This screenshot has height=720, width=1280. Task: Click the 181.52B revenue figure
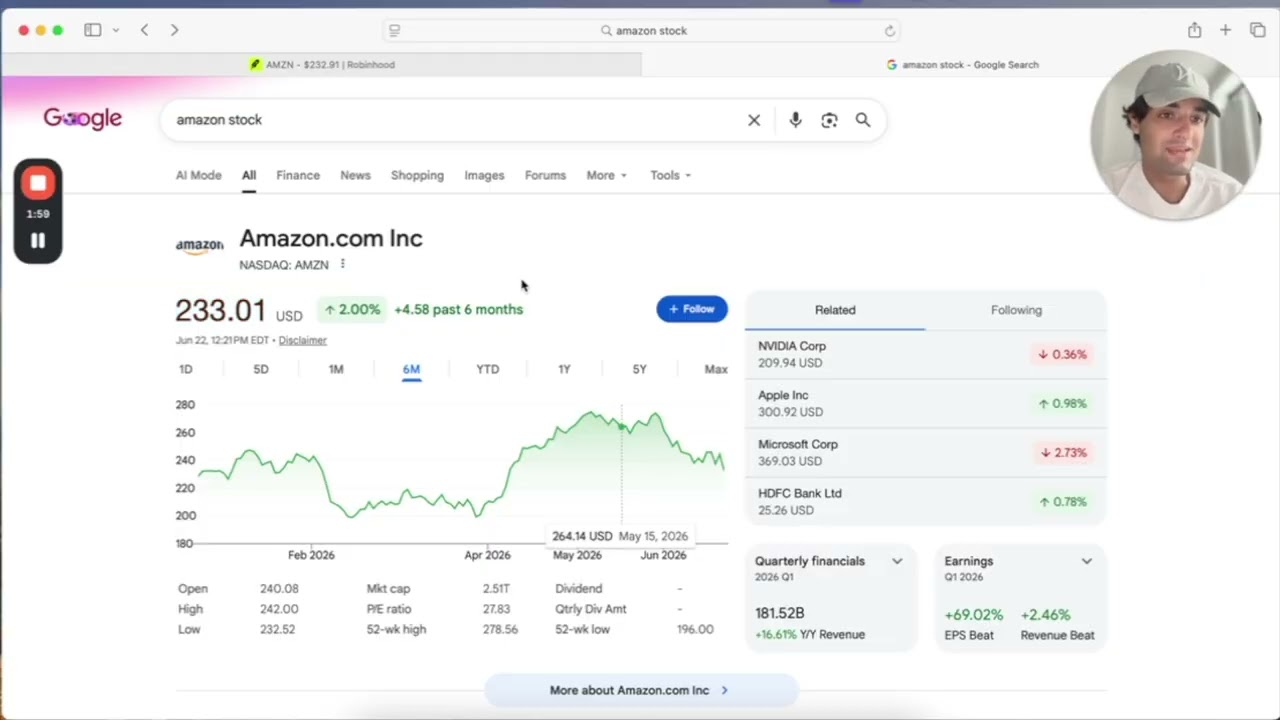780,613
